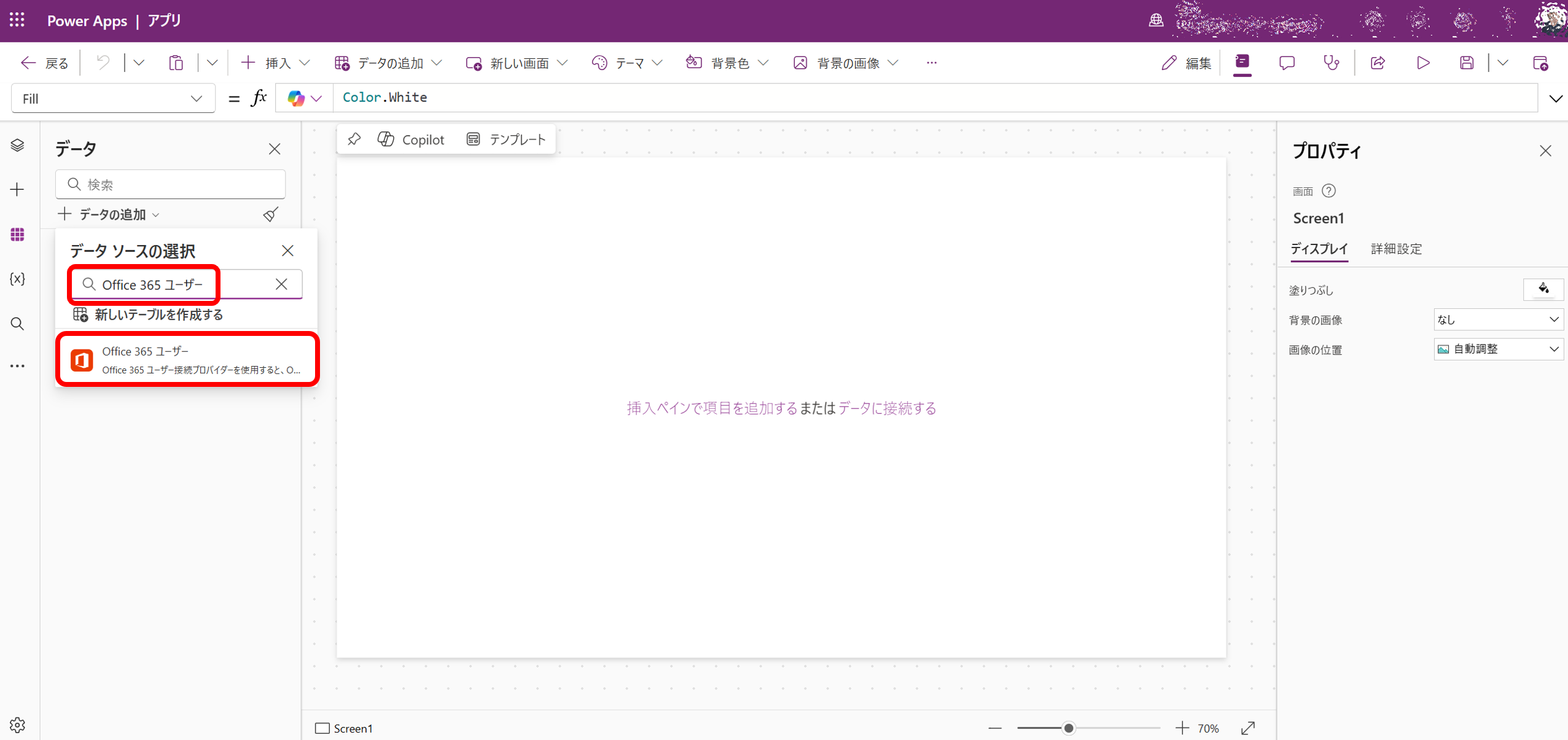Open the app launcher waffle icon
This screenshot has width=1568, height=740.
point(17,20)
